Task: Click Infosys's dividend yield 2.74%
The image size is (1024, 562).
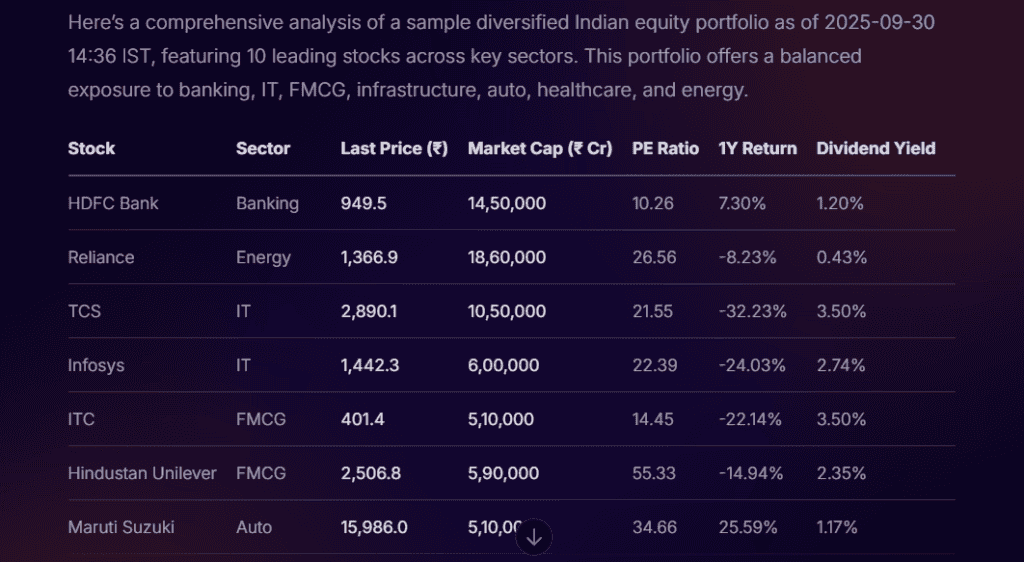Action: pos(840,365)
